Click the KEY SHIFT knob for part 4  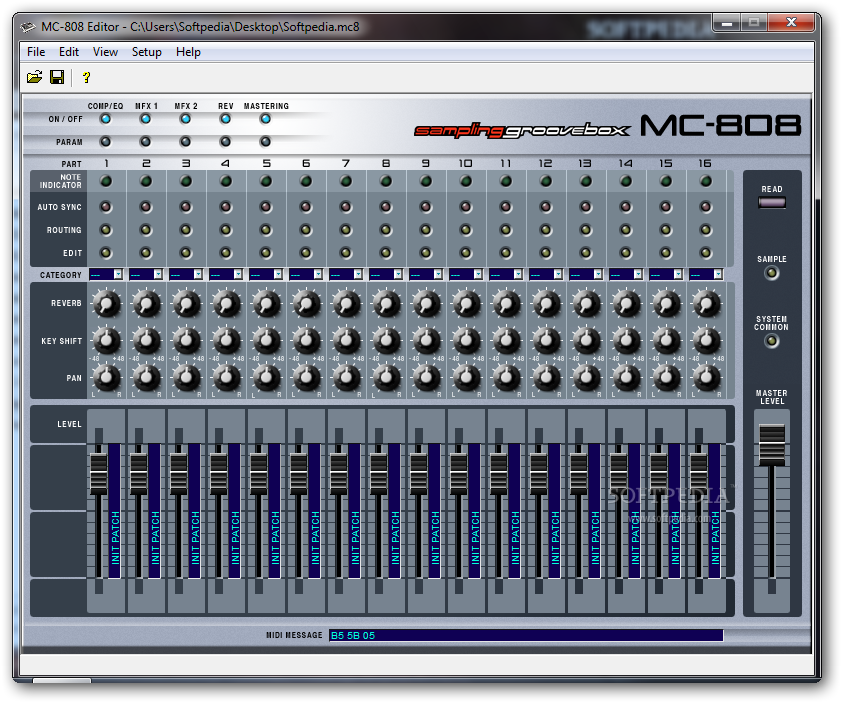226,340
